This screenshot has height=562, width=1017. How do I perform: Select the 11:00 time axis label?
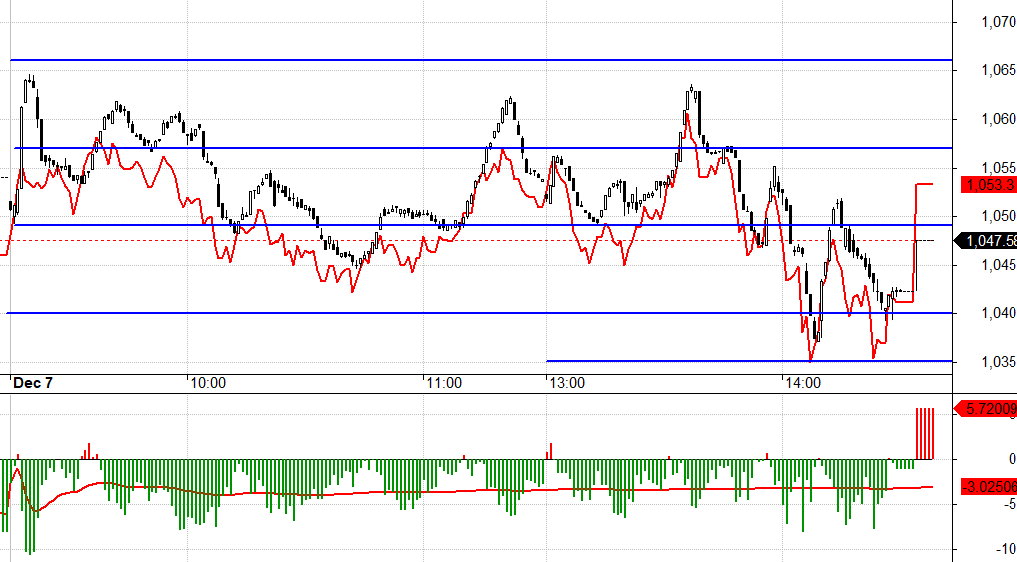point(443,383)
